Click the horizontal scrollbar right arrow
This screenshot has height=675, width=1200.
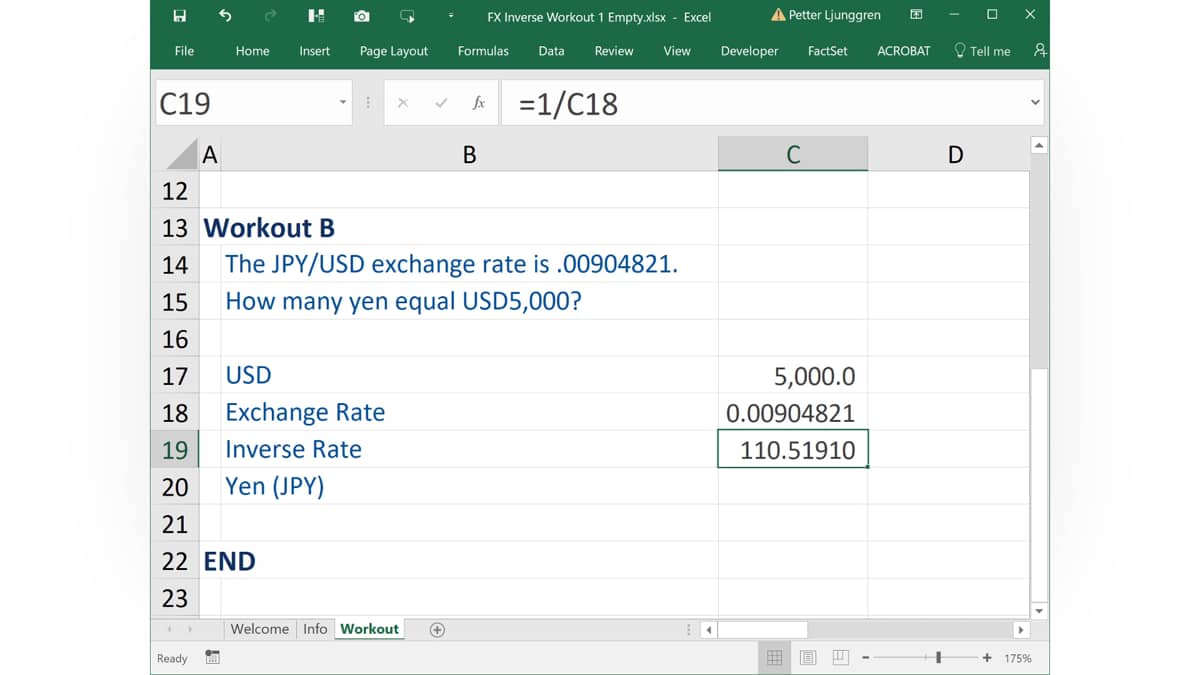(x=1020, y=630)
